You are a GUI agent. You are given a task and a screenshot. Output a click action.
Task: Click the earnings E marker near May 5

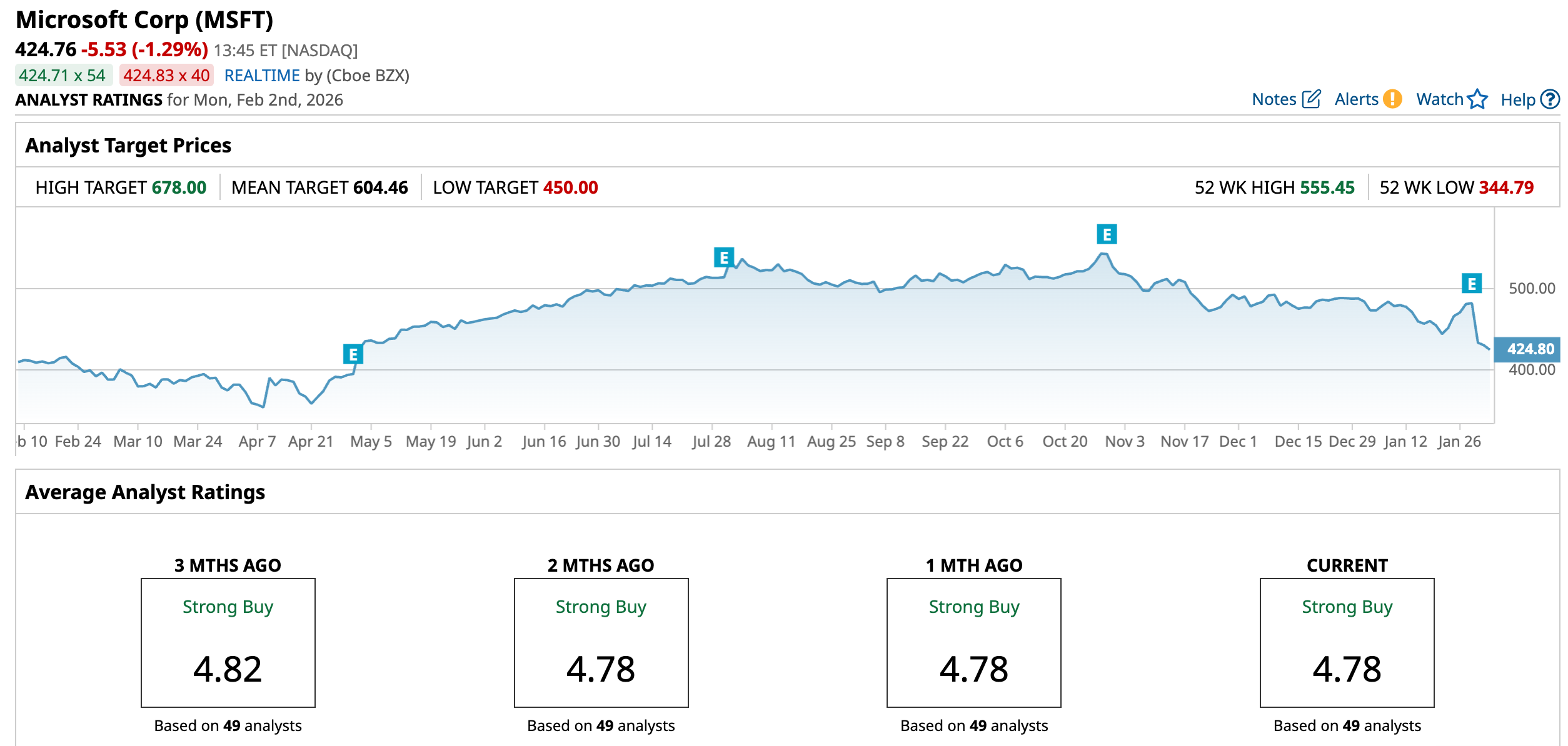click(x=353, y=355)
